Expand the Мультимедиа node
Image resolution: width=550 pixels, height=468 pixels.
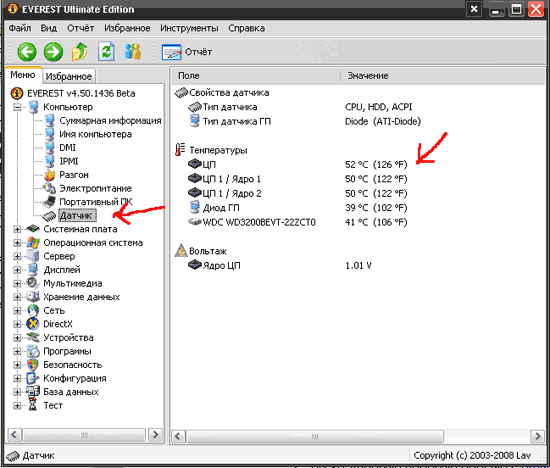pos(17,283)
